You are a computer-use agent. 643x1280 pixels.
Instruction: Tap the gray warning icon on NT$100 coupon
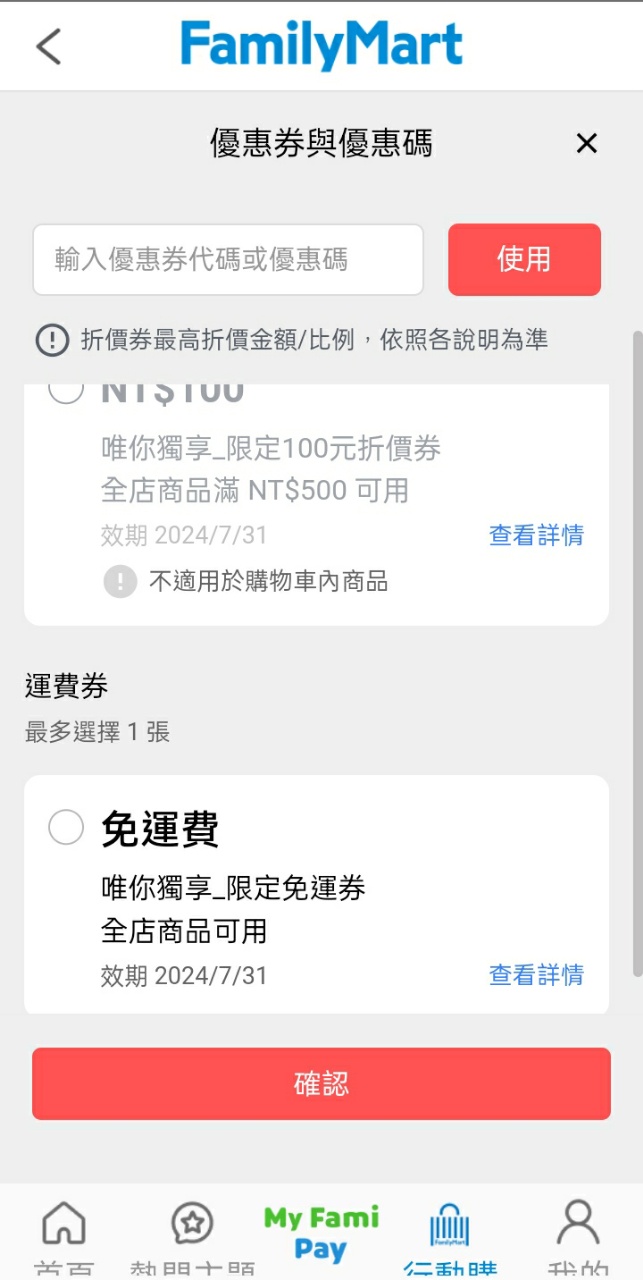120,581
